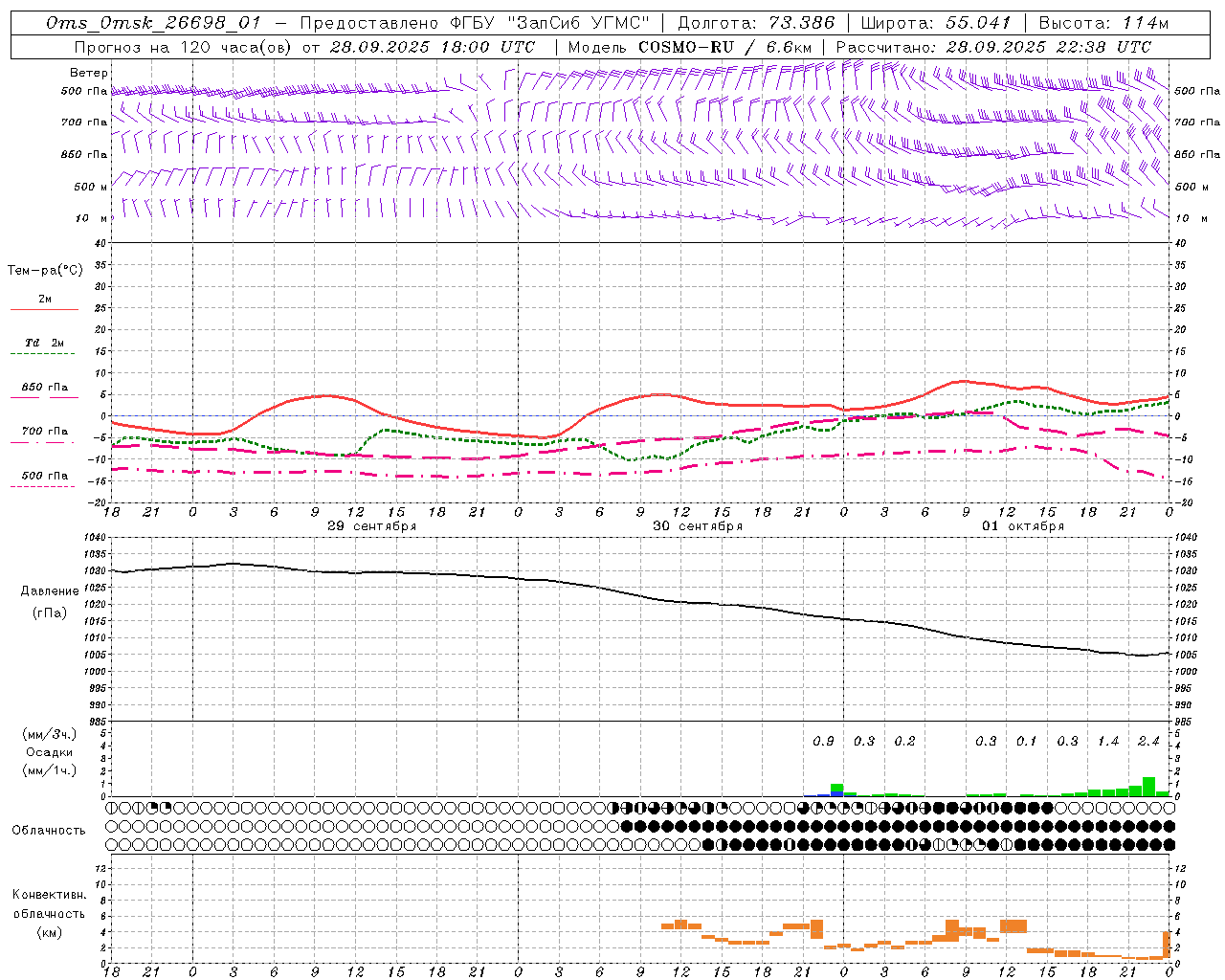Click the Ветер wind section label
The height and width of the screenshot is (980, 1225).
click(x=89, y=73)
